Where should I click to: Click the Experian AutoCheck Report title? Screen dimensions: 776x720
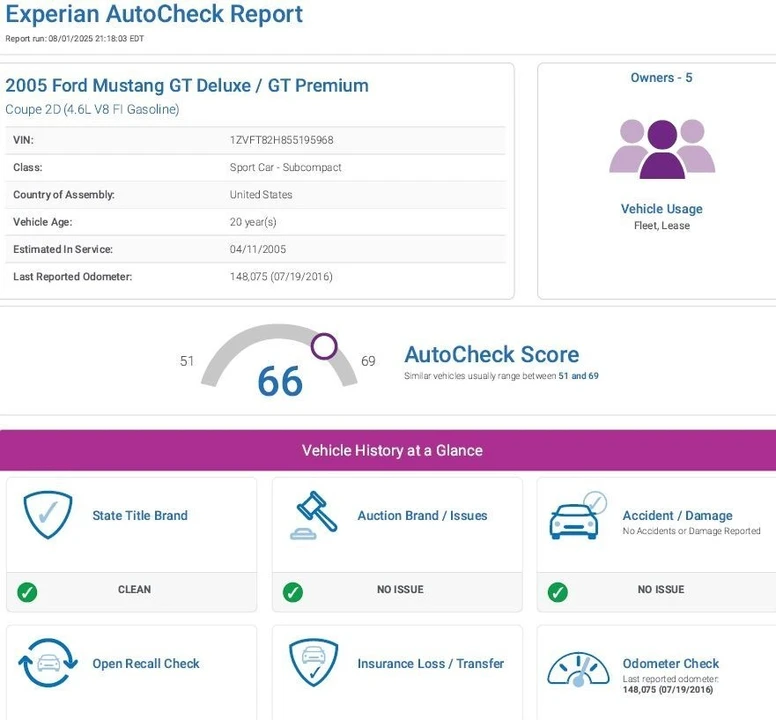tap(154, 13)
